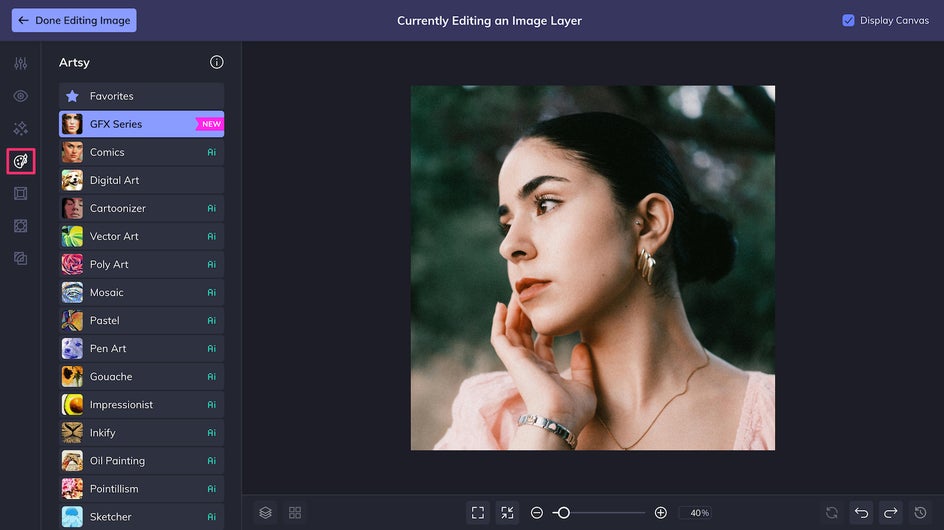Viewport: 944px width, 530px height.
Task: Click the zoom out minus button
Action: click(x=537, y=513)
